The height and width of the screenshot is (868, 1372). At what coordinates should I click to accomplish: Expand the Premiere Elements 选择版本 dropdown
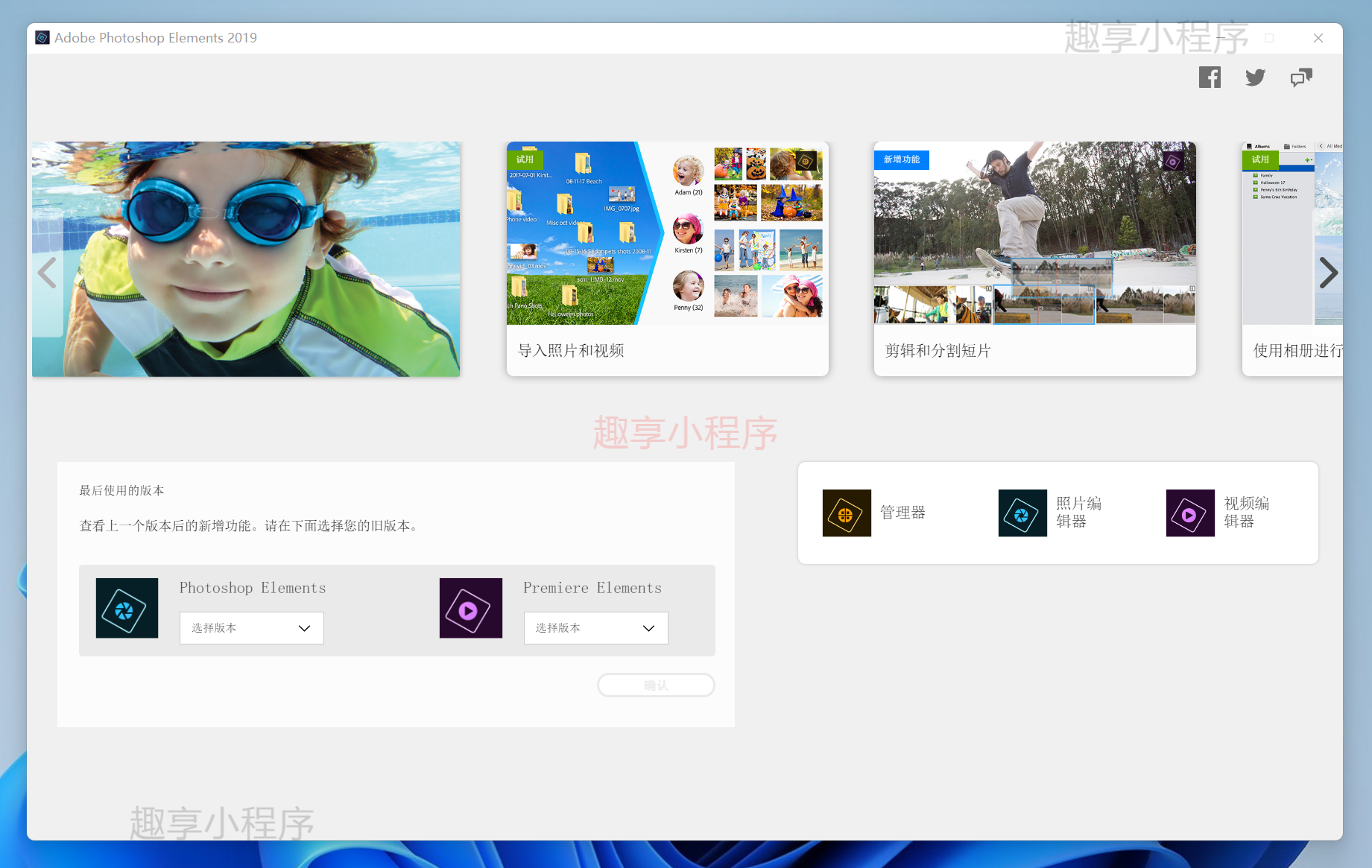click(596, 628)
